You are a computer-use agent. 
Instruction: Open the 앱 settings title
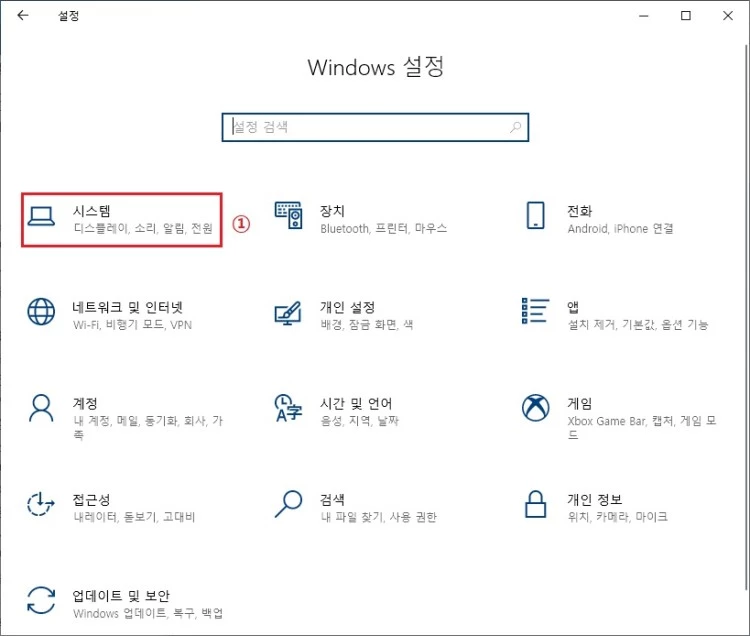coord(573,307)
